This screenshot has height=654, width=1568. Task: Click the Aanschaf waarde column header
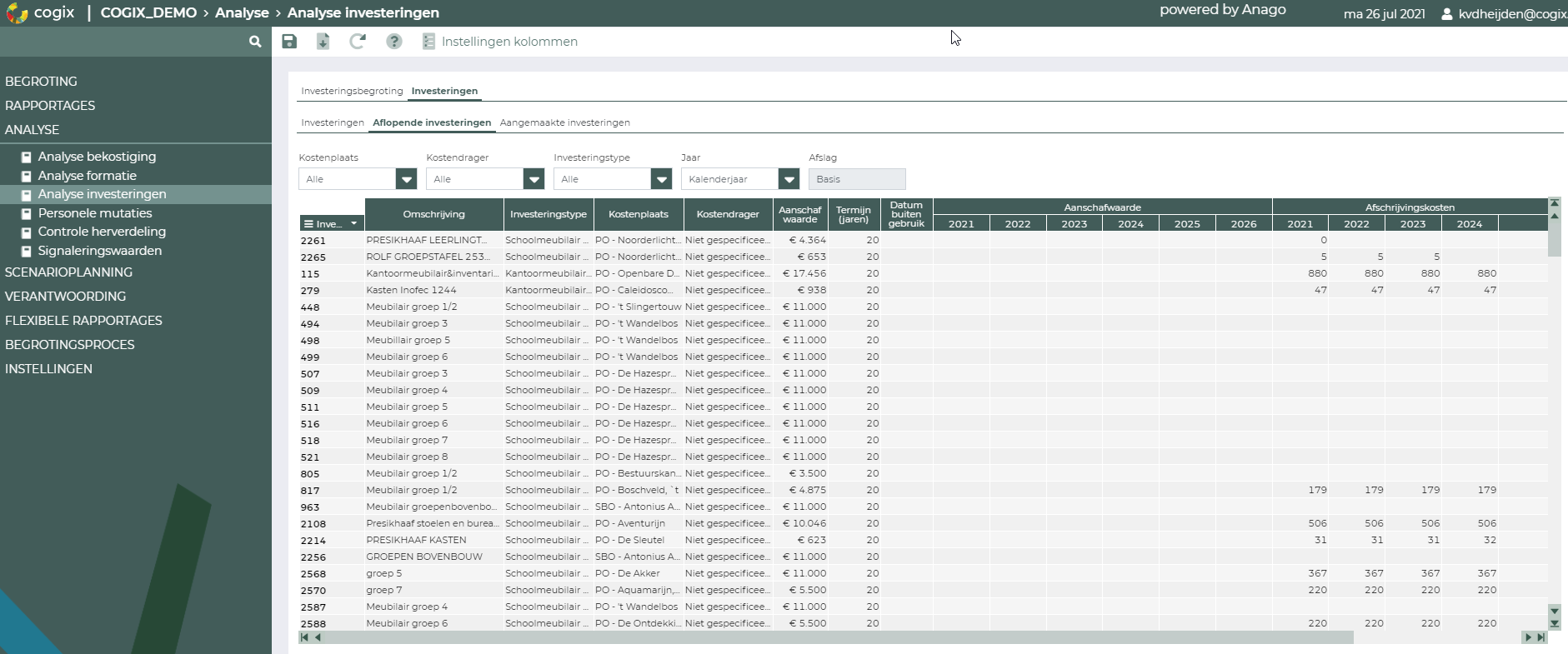[800, 214]
